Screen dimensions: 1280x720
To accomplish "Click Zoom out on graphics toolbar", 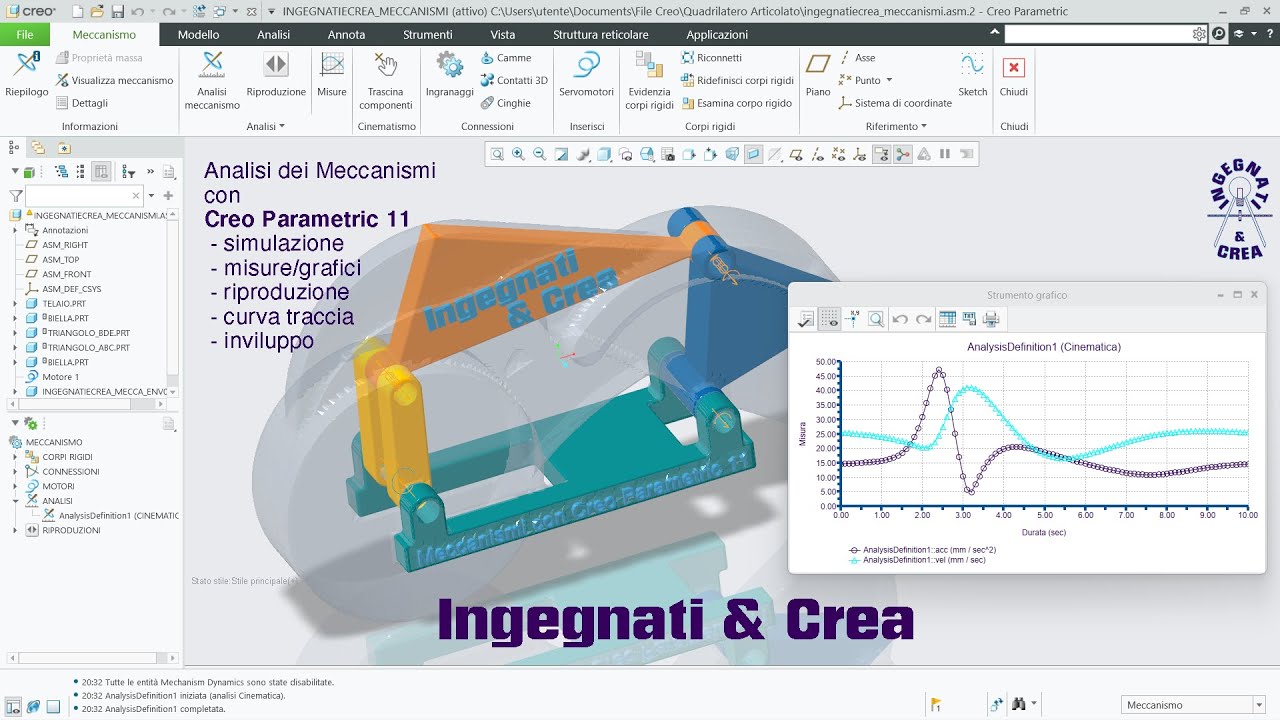I will coord(539,154).
